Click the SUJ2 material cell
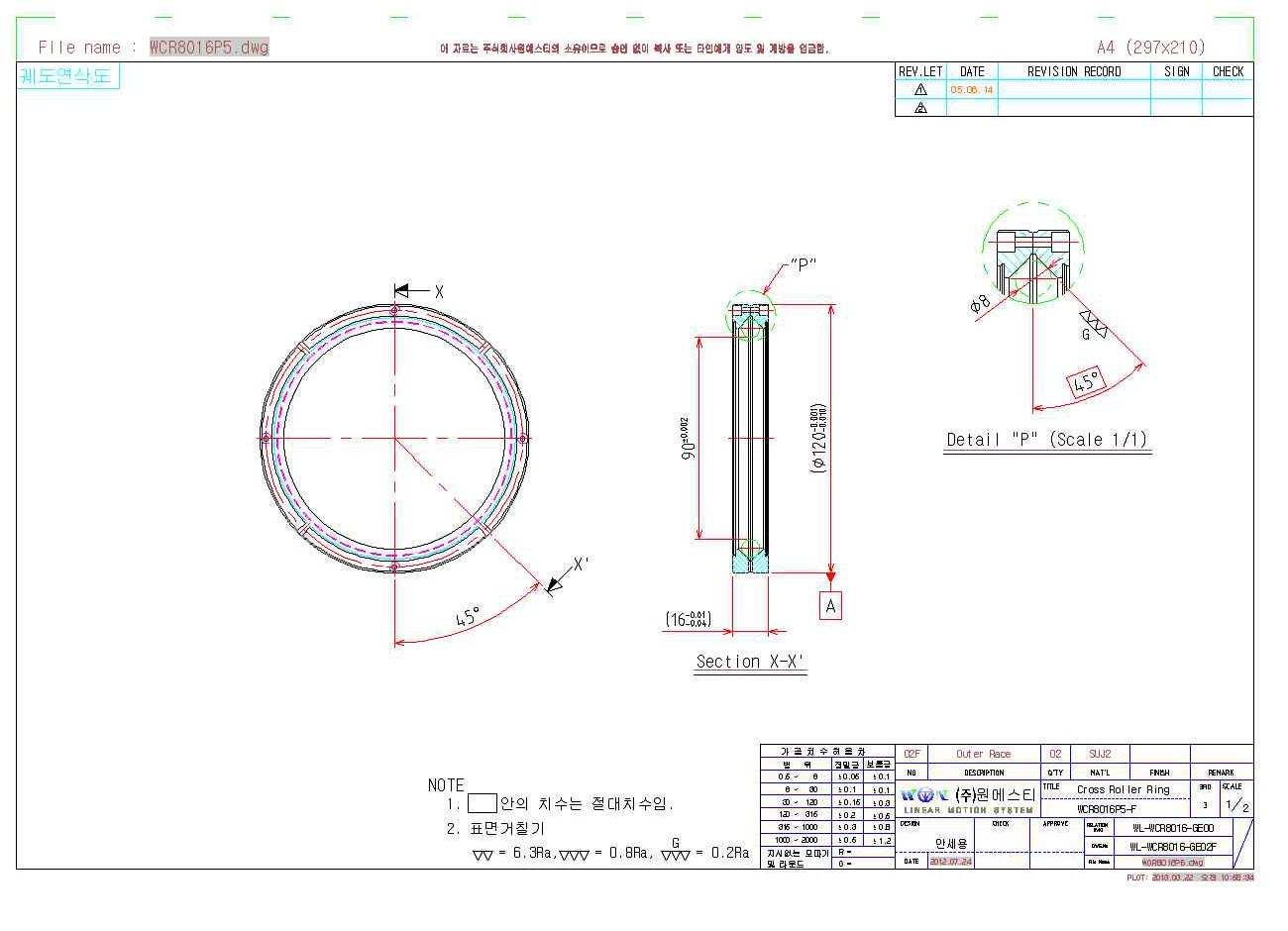The width and height of the screenshot is (1288, 931). (1100, 754)
